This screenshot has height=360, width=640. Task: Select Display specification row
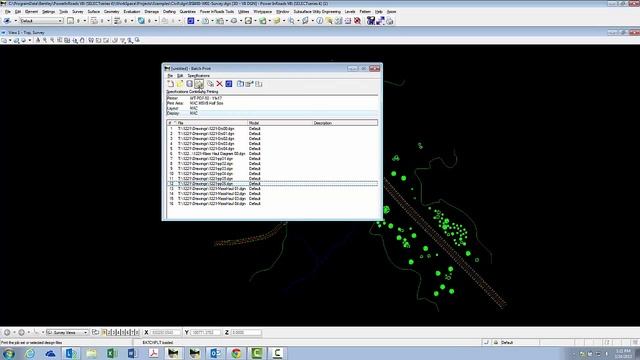(272, 113)
